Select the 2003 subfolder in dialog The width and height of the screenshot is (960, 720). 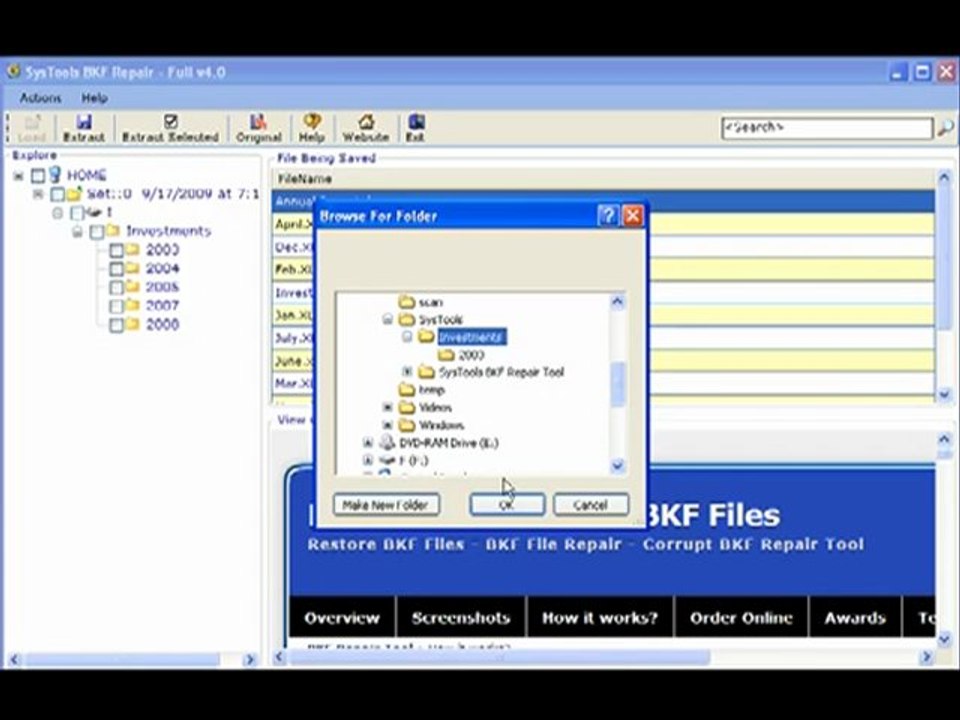point(471,354)
